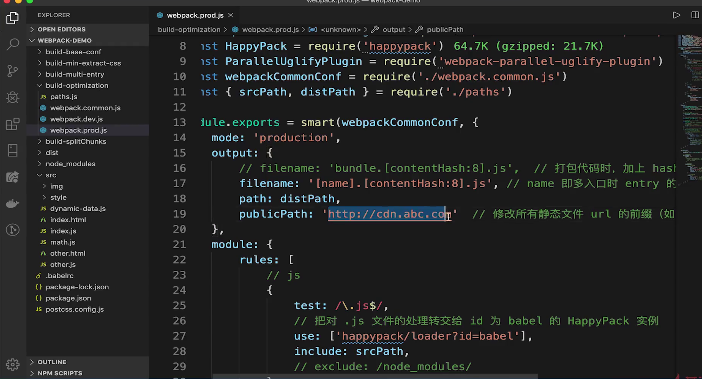Open other.html file
This screenshot has width=702, height=379.
[68, 253]
